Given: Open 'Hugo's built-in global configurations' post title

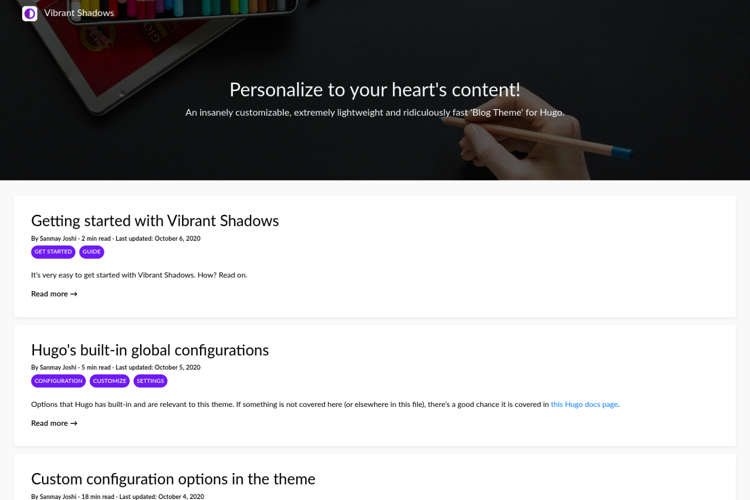Looking at the screenshot, I should pos(150,350).
